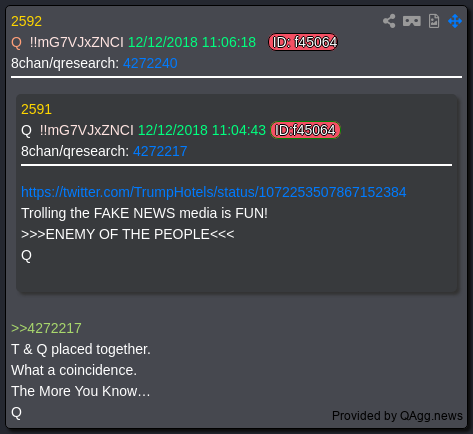Click the VR goggles icon
Screen dimensions: 473x434
412,21
